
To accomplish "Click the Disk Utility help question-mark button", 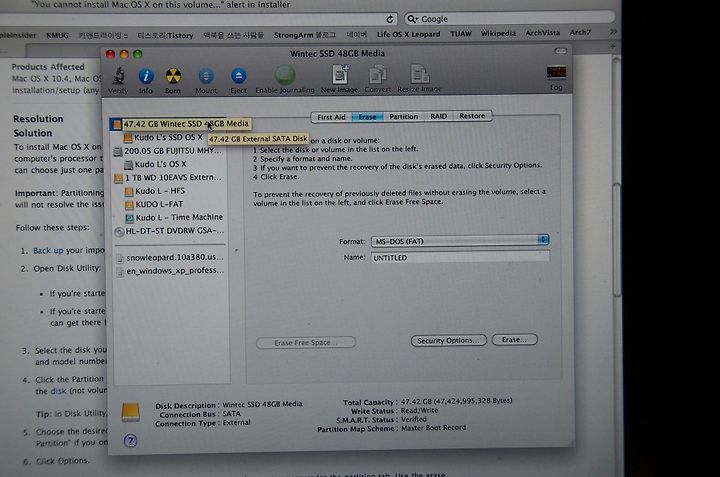I will tap(130, 441).
